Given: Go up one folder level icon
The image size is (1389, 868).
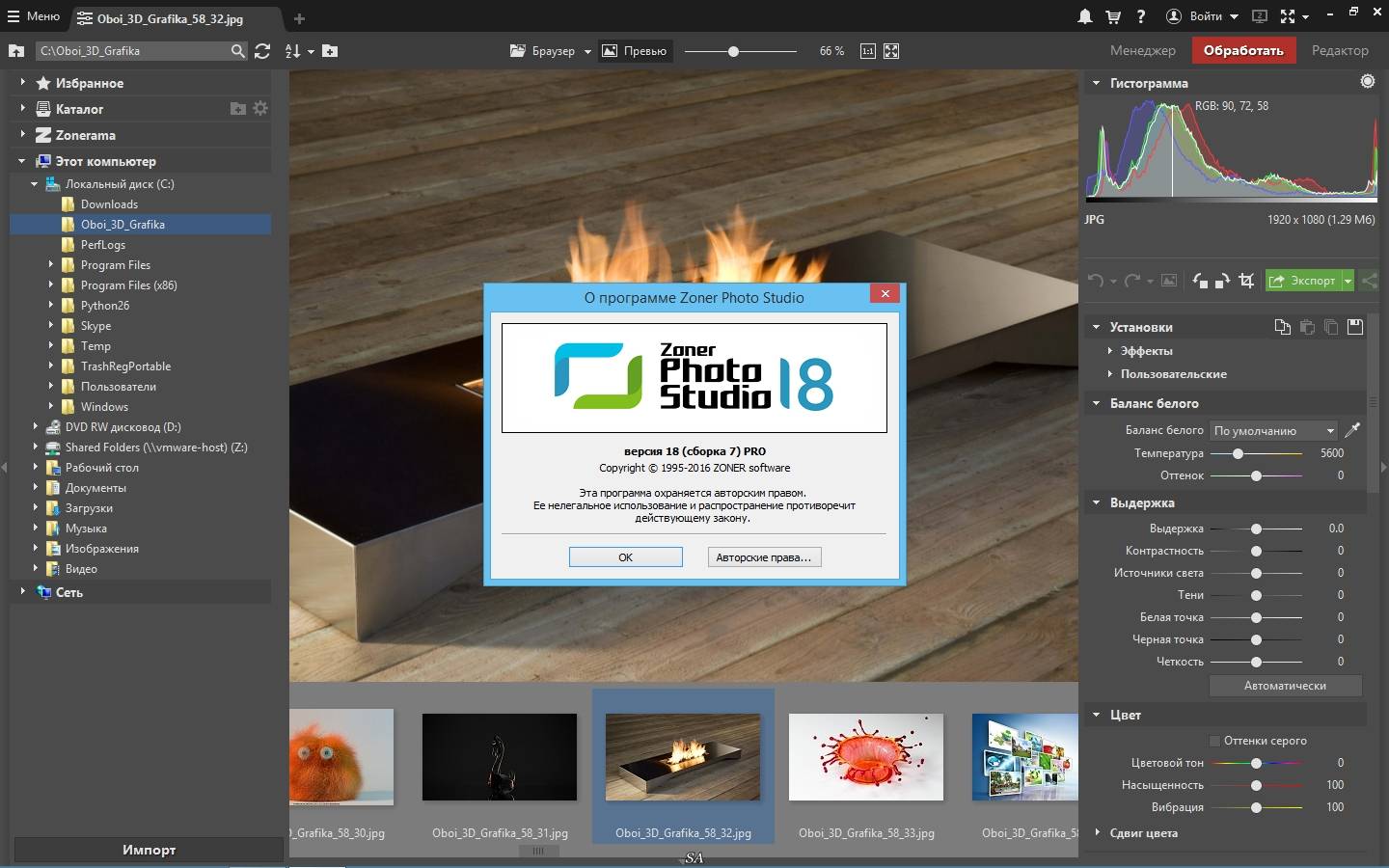Looking at the screenshot, I should [x=16, y=51].
